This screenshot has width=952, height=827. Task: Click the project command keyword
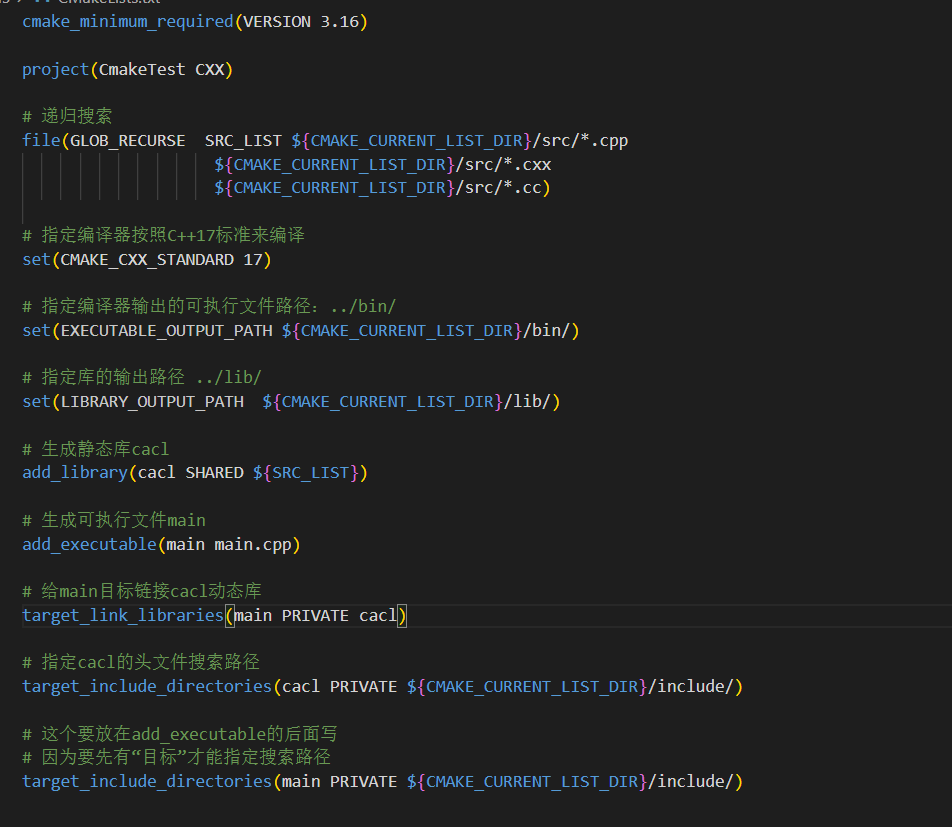click(55, 70)
